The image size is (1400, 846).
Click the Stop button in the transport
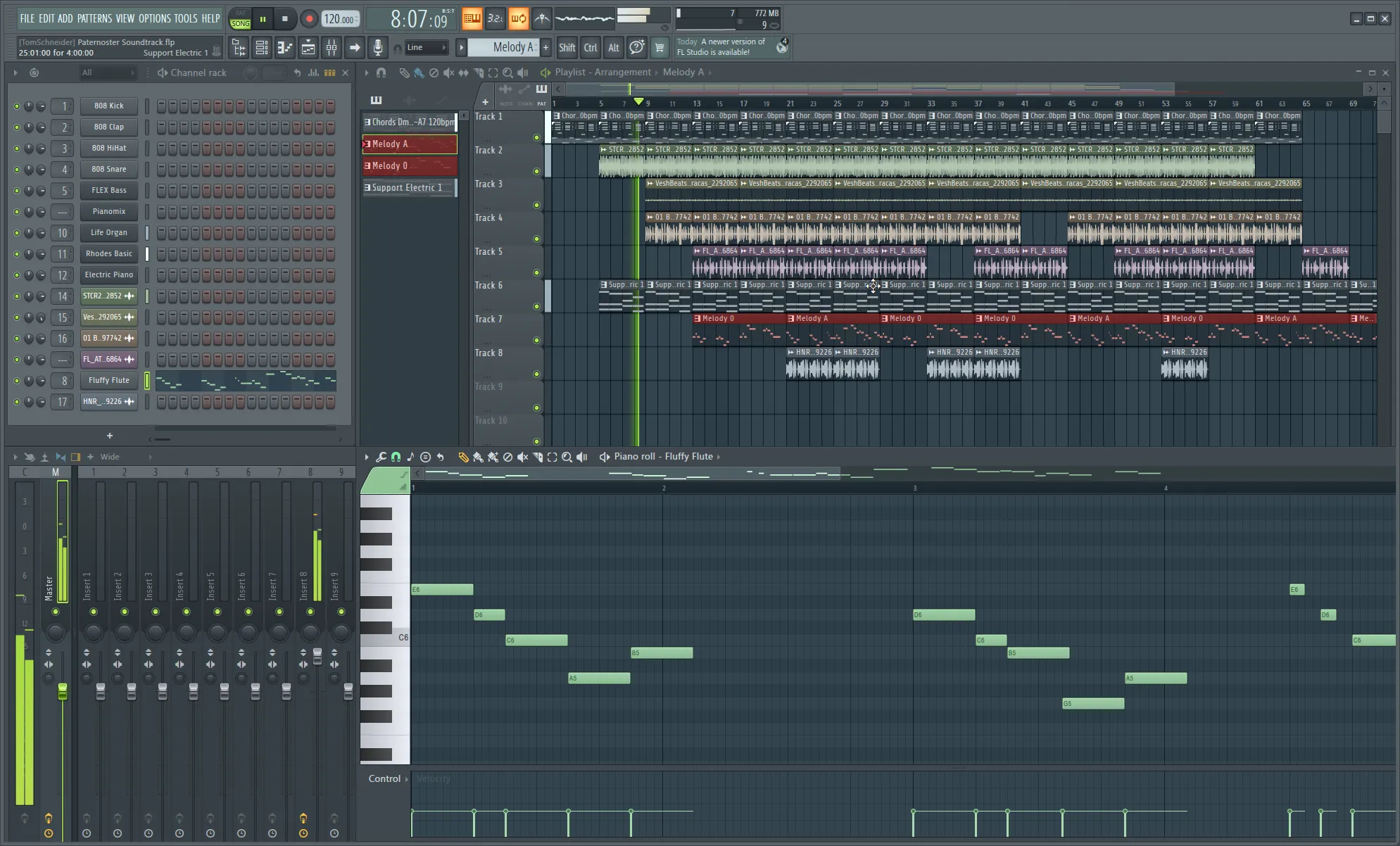click(x=286, y=18)
